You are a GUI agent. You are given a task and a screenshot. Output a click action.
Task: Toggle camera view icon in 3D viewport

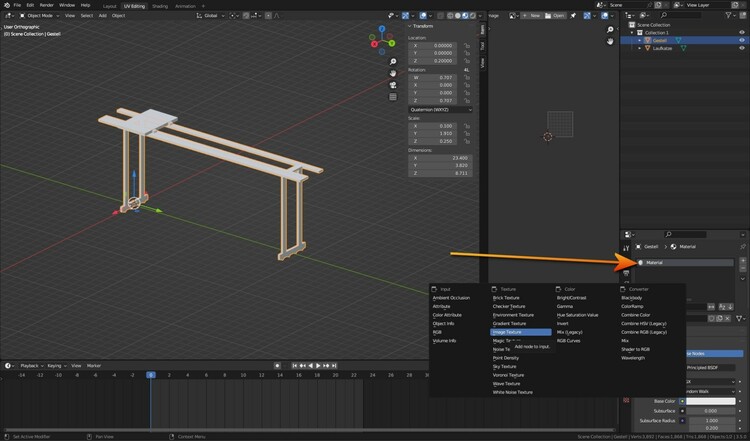(394, 84)
